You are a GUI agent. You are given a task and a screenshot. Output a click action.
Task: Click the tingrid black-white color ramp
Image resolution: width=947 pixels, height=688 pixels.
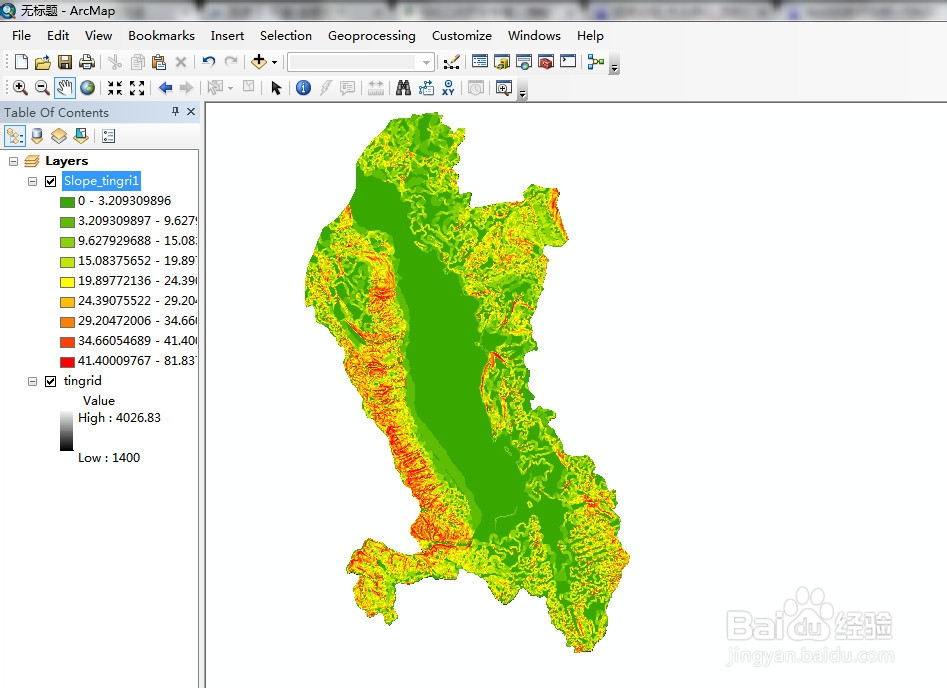[66, 431]
